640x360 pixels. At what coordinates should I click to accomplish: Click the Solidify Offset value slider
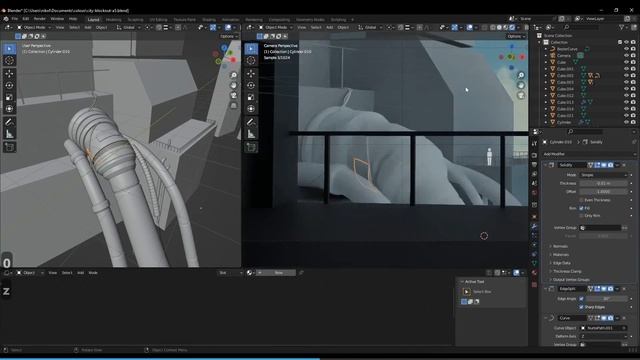603,191
